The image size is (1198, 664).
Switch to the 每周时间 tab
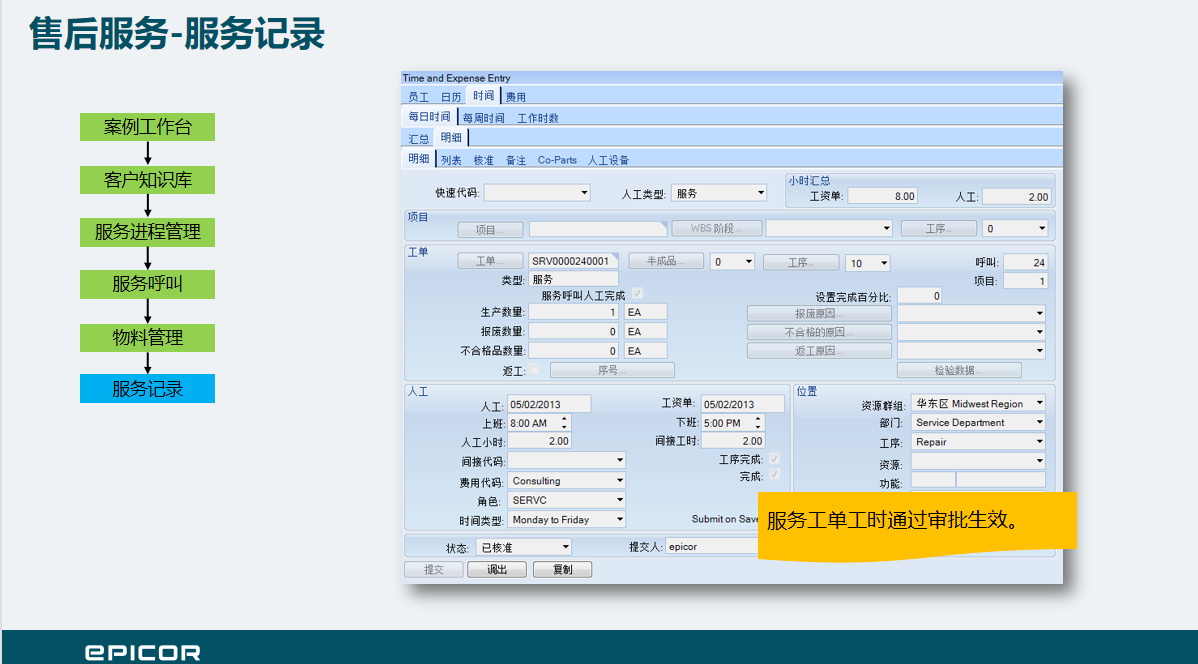(483, 118)
